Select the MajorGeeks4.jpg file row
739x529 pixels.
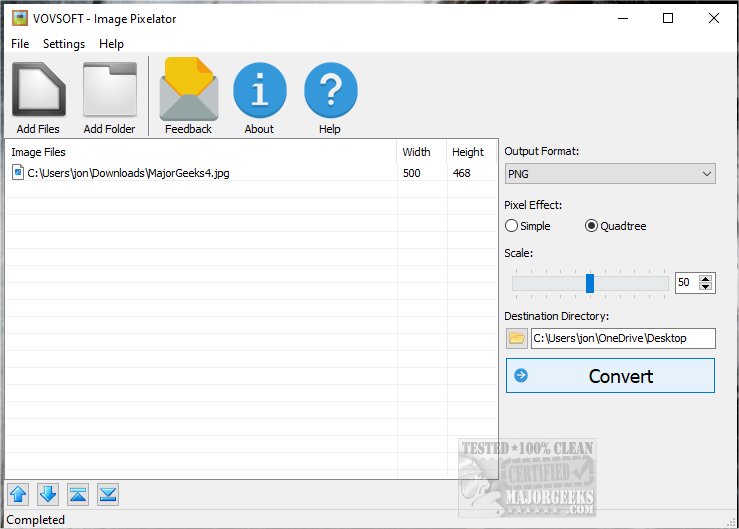(251, 173)
